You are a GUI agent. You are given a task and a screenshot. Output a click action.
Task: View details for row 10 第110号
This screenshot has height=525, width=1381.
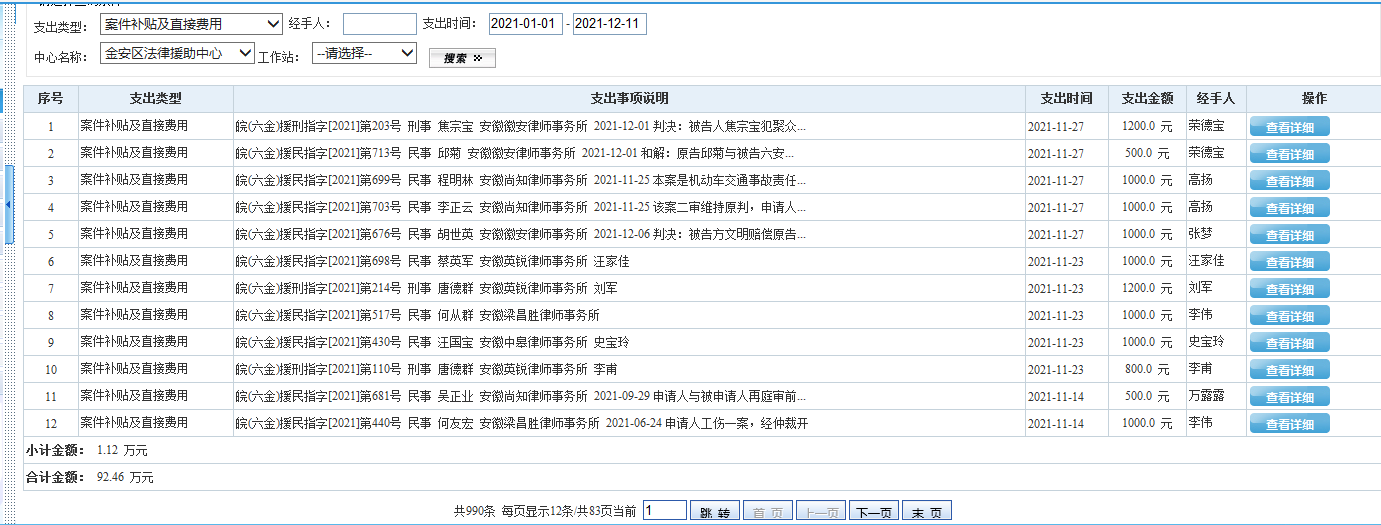1289,370
